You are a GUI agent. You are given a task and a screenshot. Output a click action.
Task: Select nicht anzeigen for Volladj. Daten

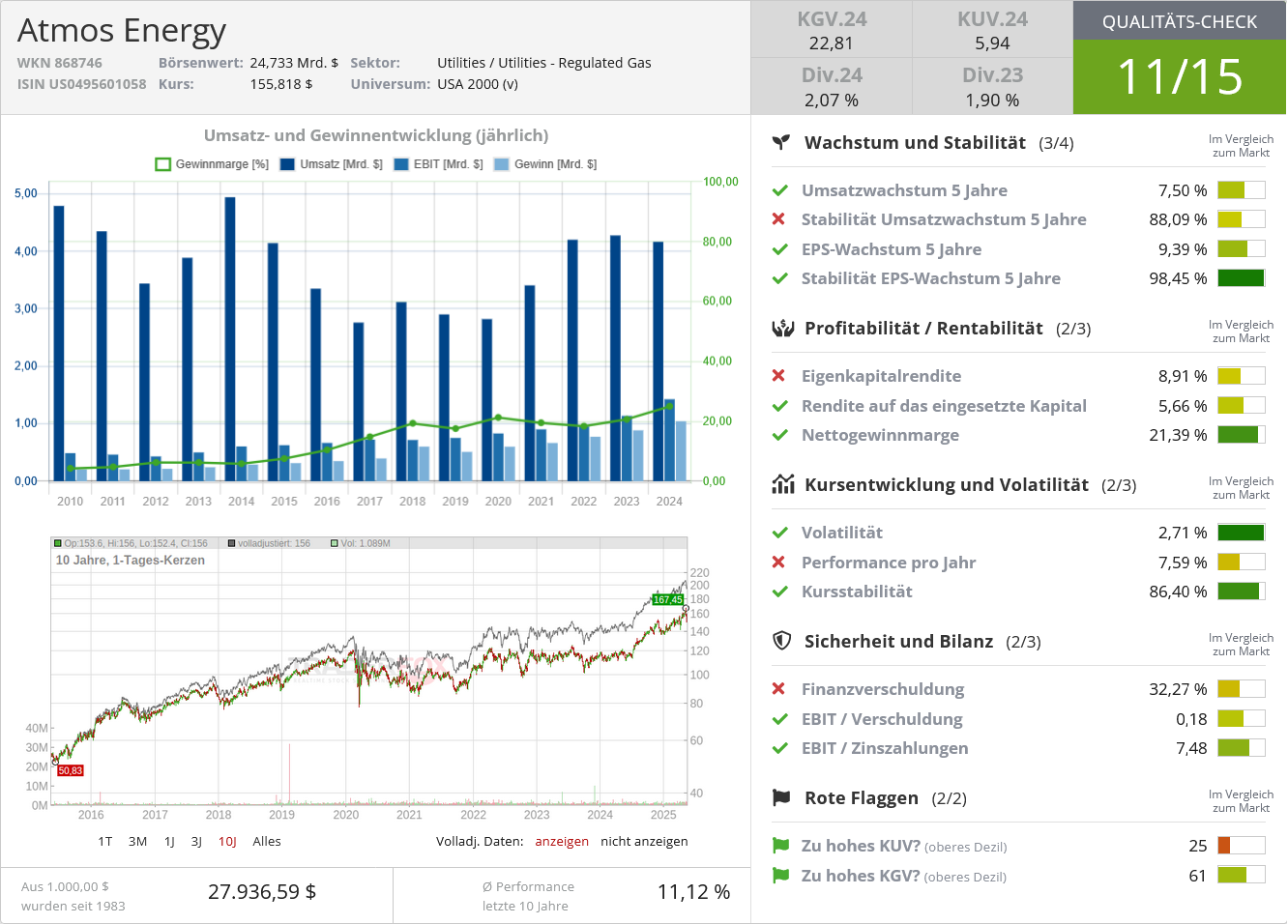point(644,842)
